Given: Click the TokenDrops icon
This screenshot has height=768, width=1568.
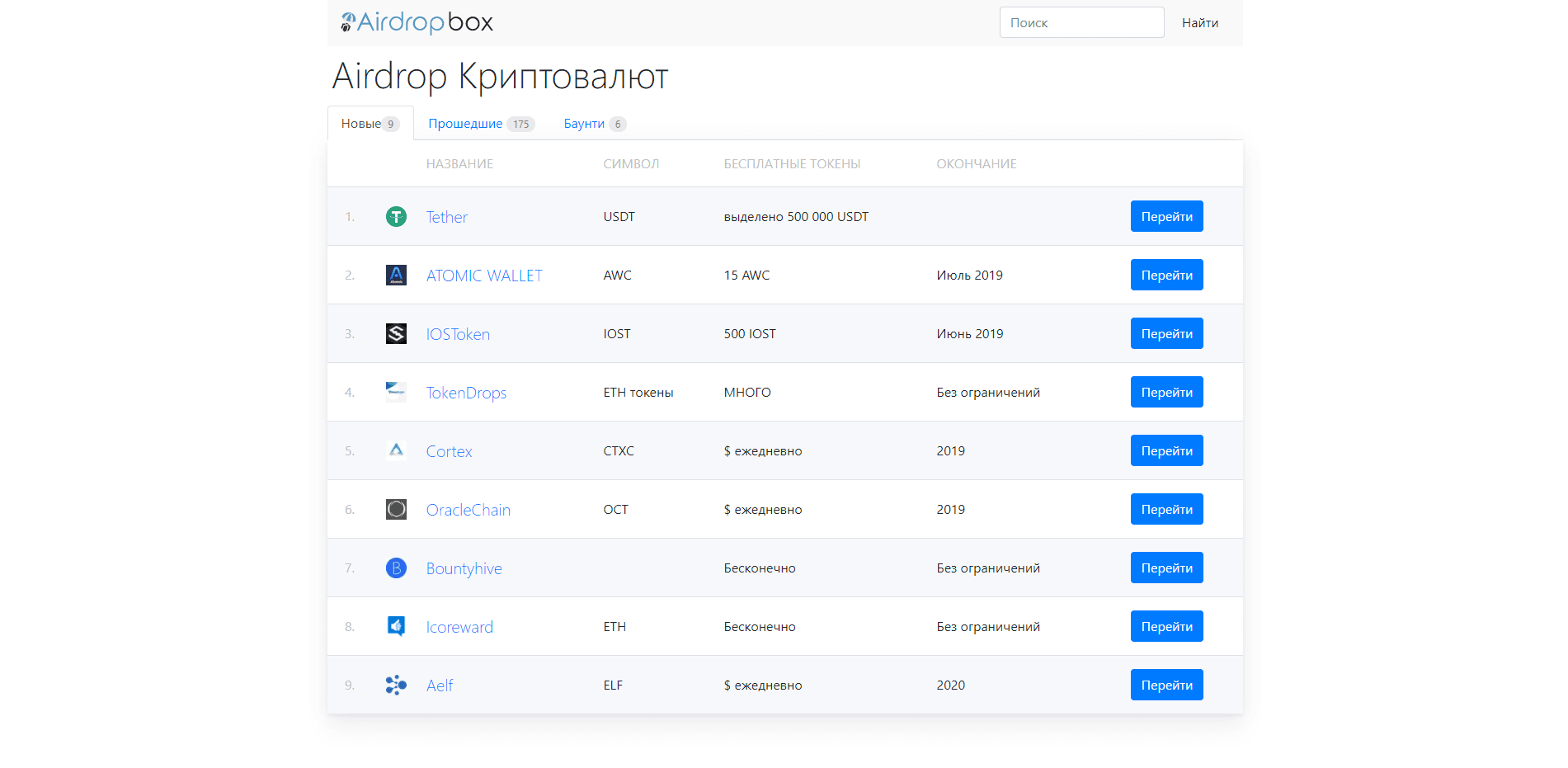Looking at the screenshot, I should (396, 392).
